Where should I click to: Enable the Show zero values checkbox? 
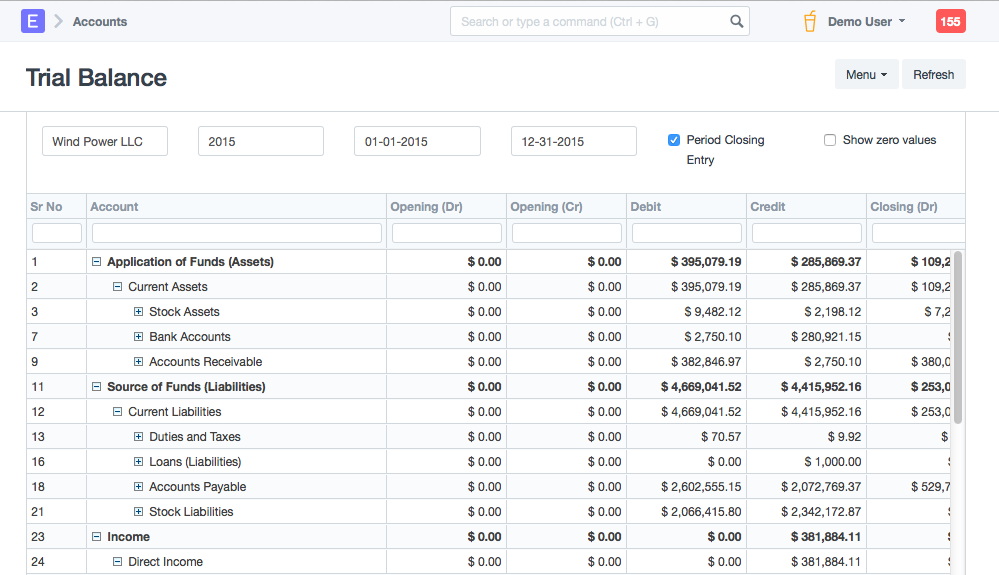pos(830,140)
